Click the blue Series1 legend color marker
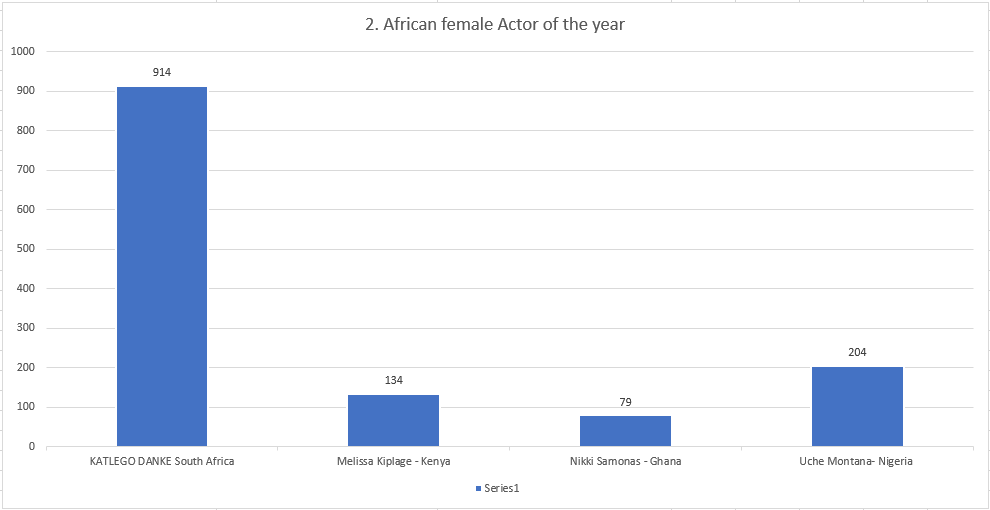Image resolution: width=990 pixels, height=510 pixels. [x=477, y=488]
